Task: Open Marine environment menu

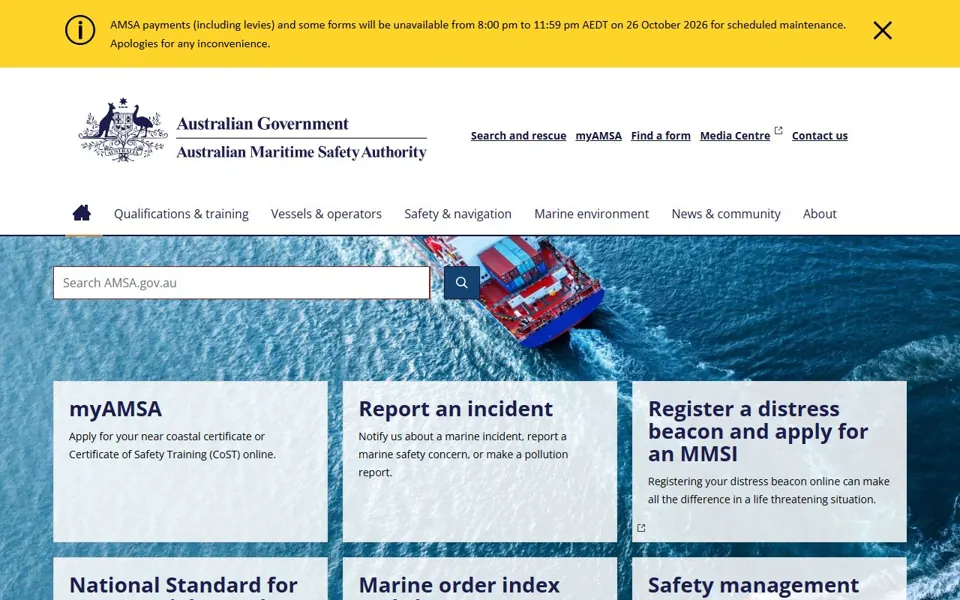Action: tap(591, 214)
